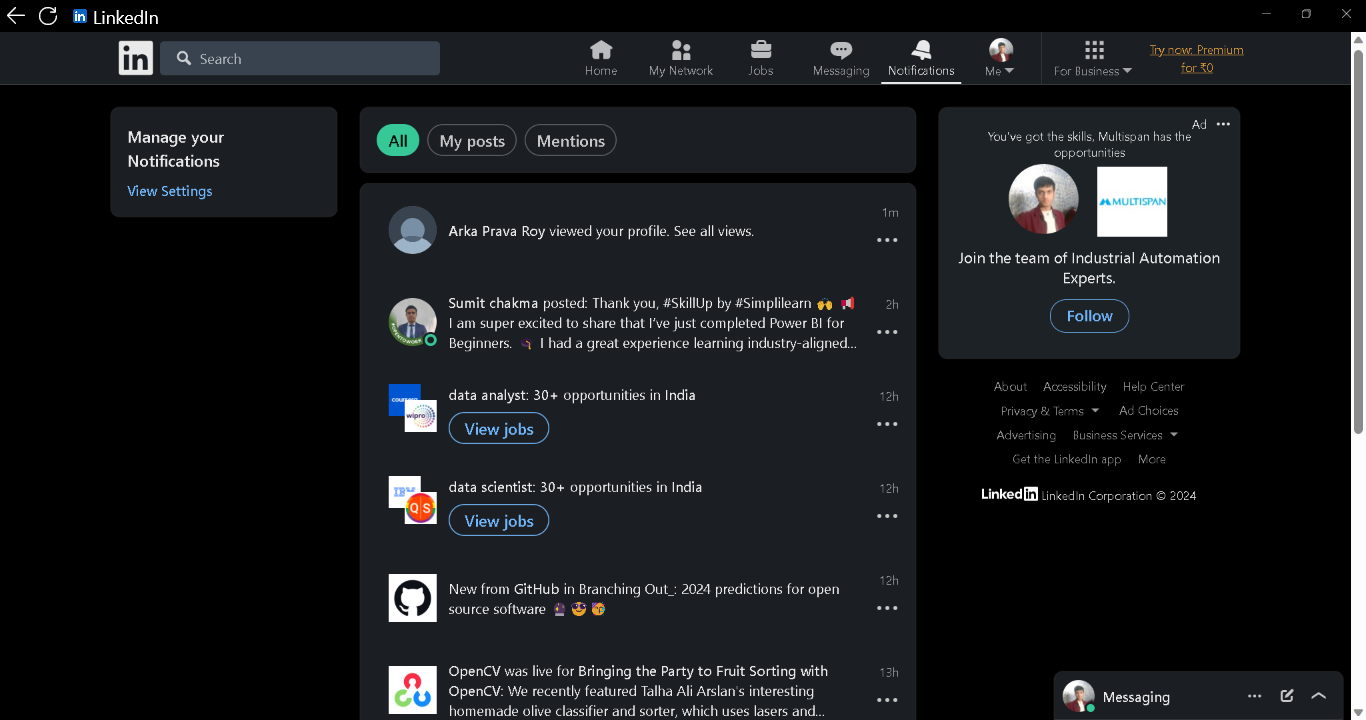The height and width of the screenshot is (720, 1366).
Task: Click View Settings link
Action: [x=170, y=191]
